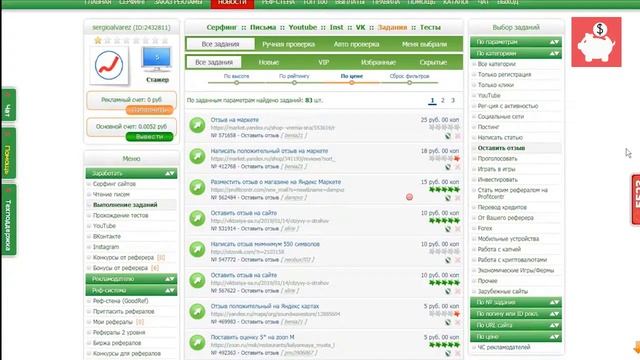This screenshot has width=640, height=360.
Task: Switch to the 'Серфинг' top tab
Action: tap(222, 27)
